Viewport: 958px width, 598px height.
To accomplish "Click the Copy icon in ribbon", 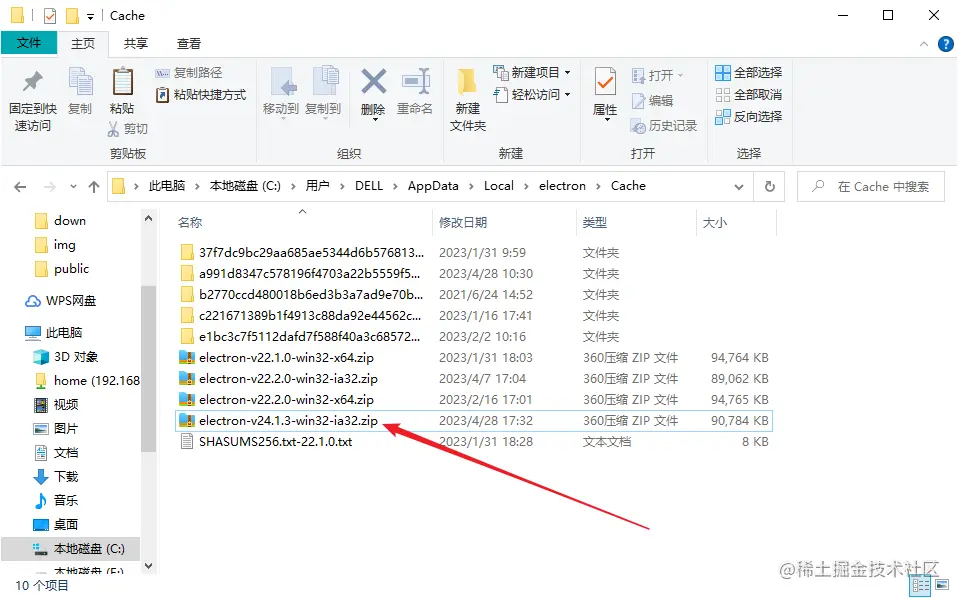I will tap(80, 82).
